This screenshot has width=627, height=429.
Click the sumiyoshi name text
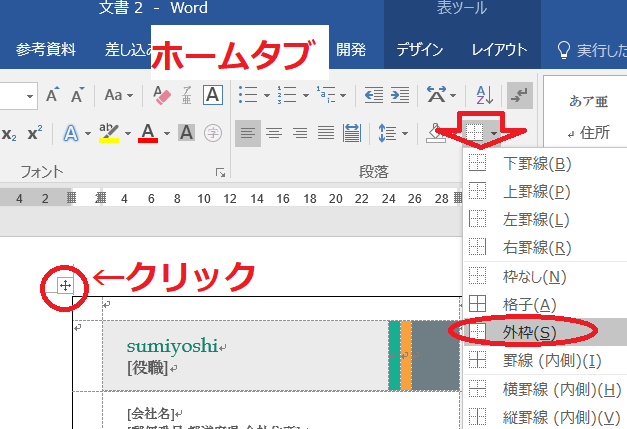click(x=171, y=345)
